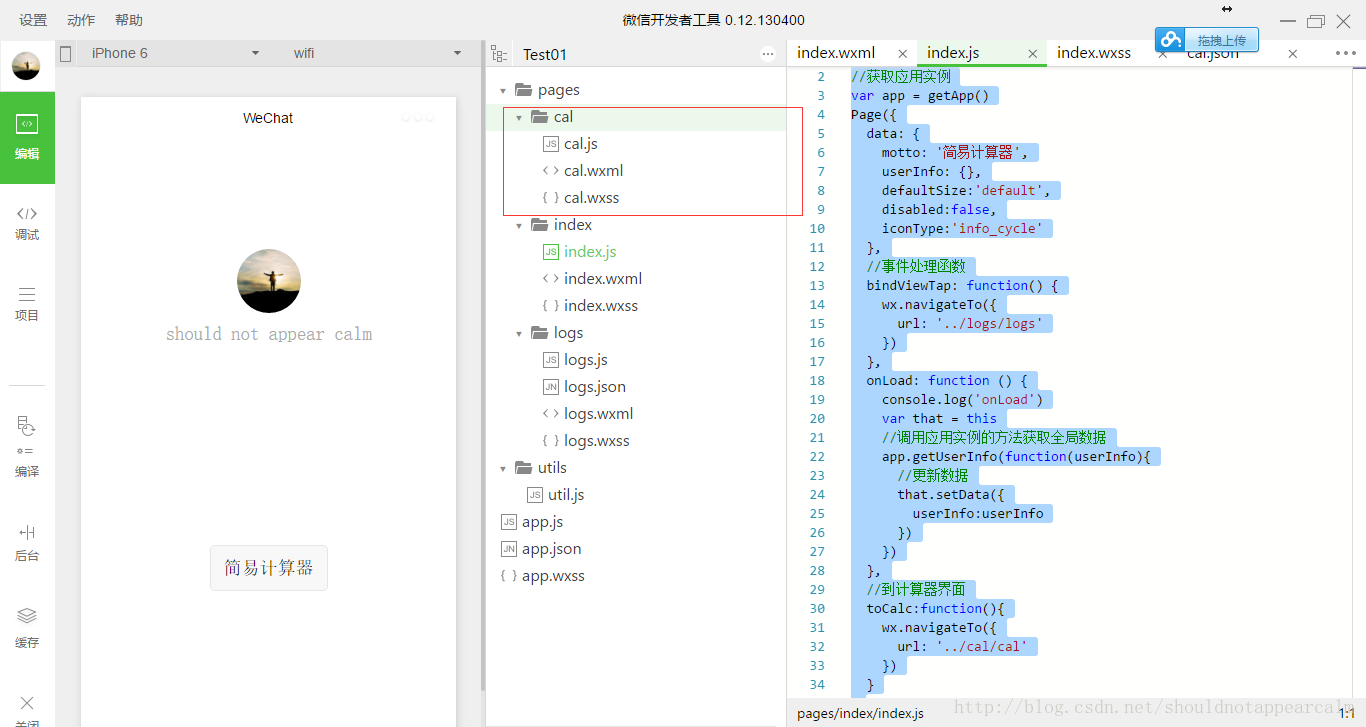Maximize the developer tools window
The height and width of the screenshot is (727, 1366).
(x=1316, y=21)
